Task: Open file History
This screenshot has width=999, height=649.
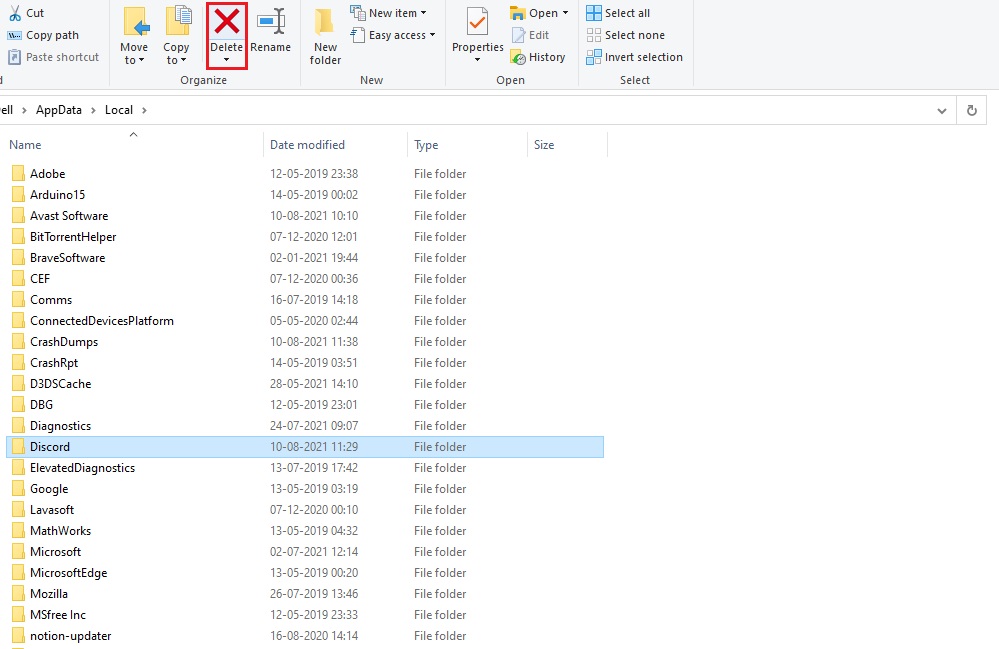Action: click(x=538, y=57)
